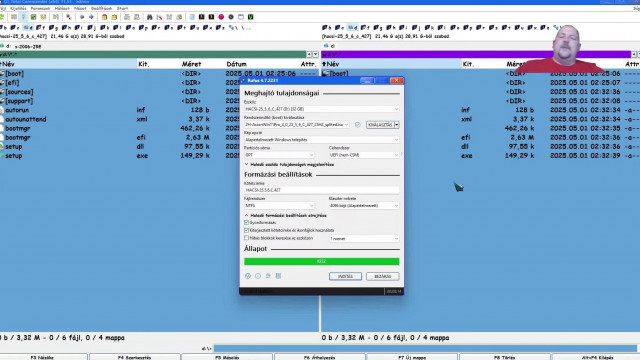This screenshot has width=640, height=360.
Task: Select drive d in right drive bar
Action: coord(352,28)
